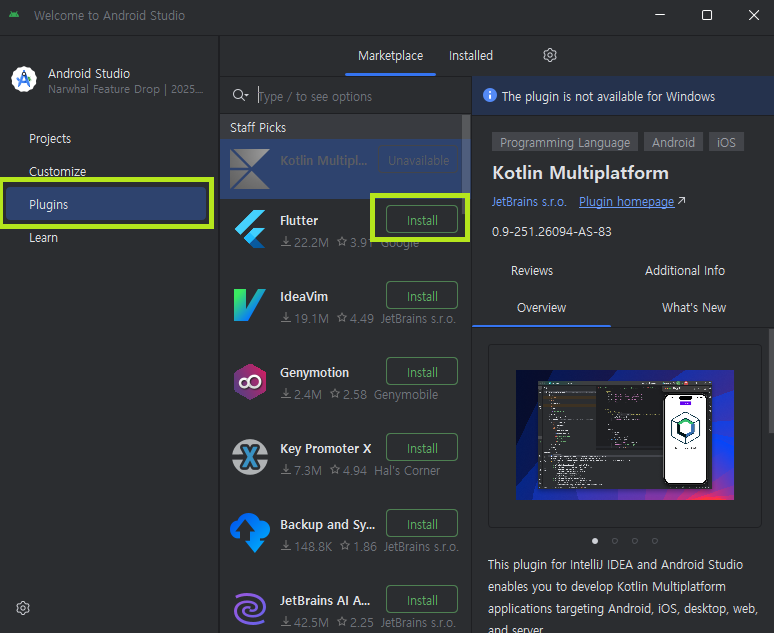Click the Unavailable button for Kotlin Multiplatform
Screen dimensions: 774x633
pyautogui.click(x=418, y=160)
